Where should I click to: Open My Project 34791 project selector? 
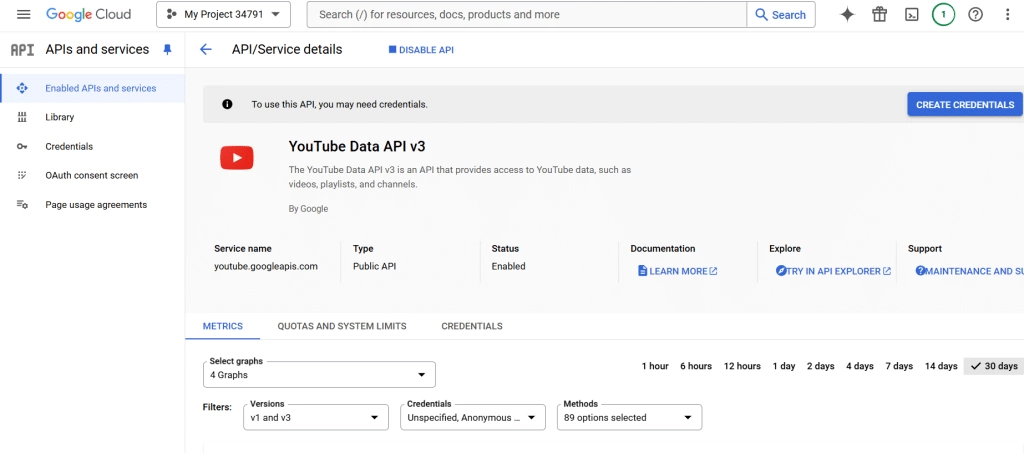pyautogui.click(x=223, y=14)
